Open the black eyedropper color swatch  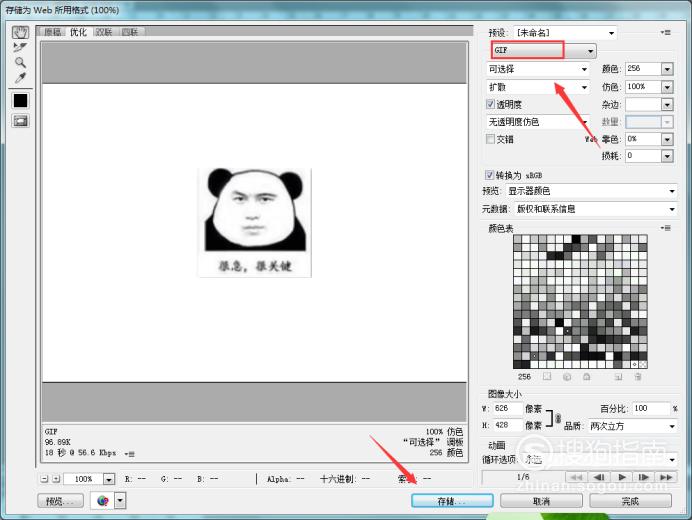pos(20,101)
